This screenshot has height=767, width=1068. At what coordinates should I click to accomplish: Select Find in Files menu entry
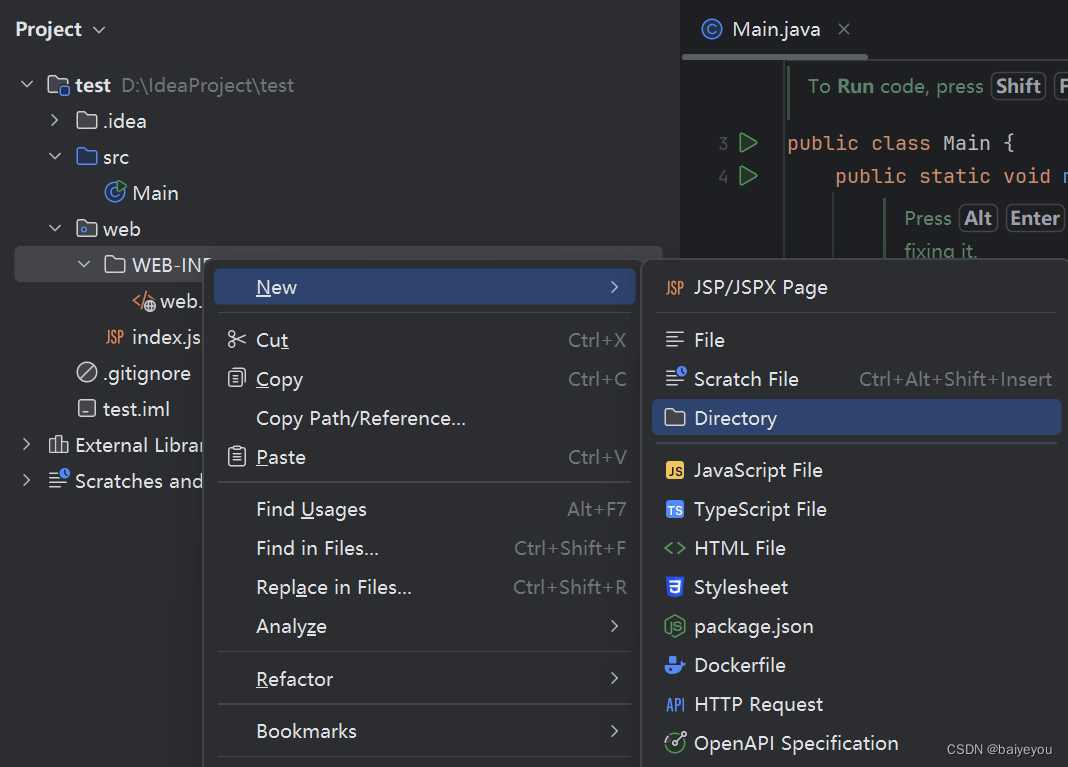coord(317,548)
